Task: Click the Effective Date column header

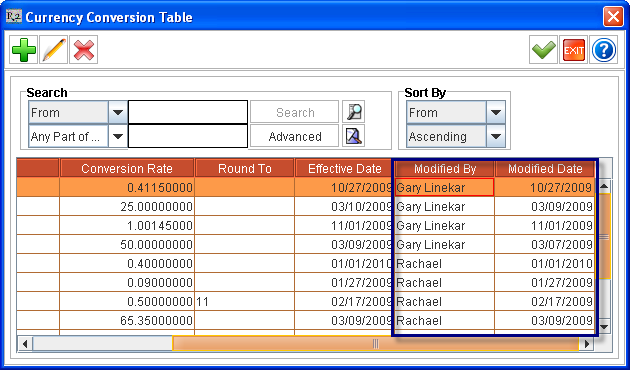Action: (344, 168)
